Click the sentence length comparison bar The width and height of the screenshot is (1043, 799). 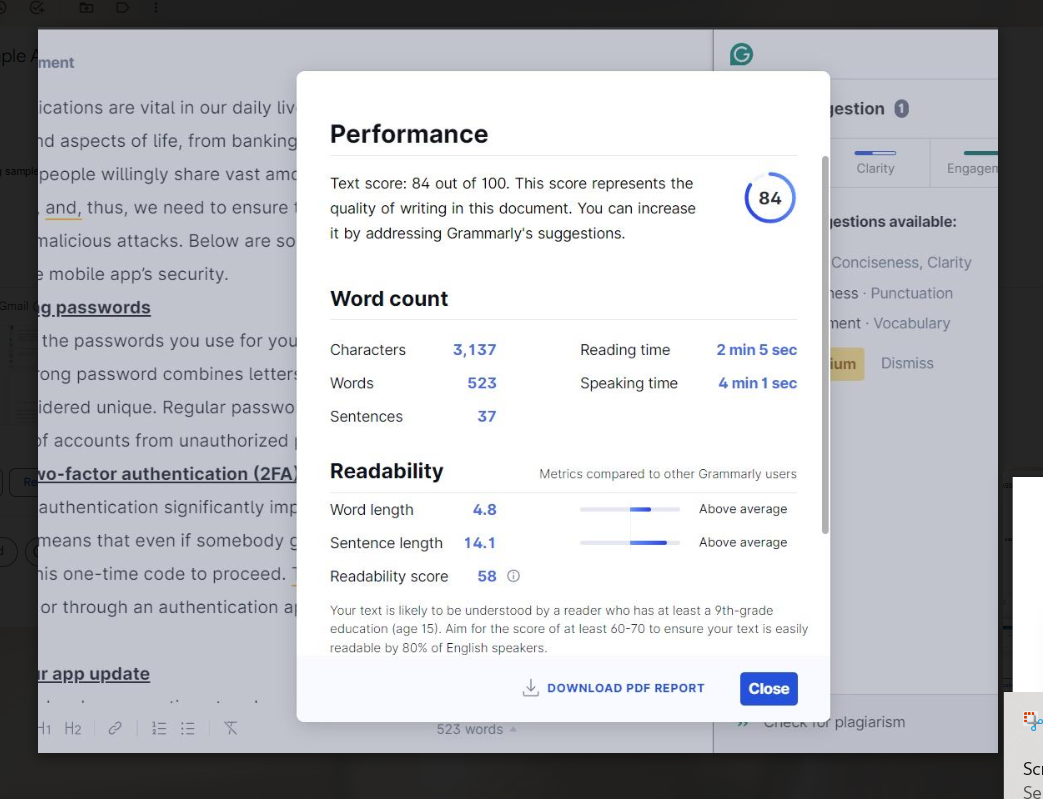point(630,543)
